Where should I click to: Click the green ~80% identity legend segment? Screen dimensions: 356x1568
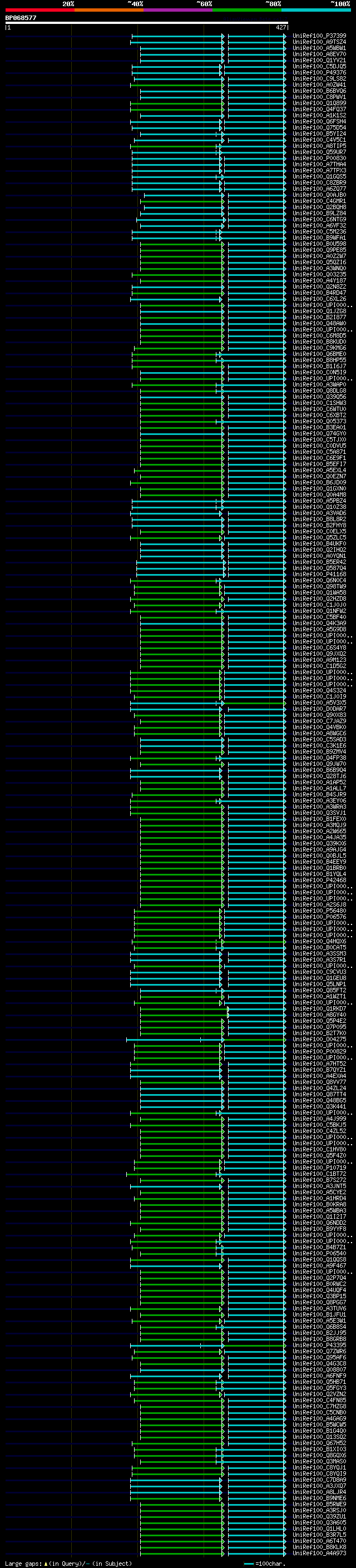pos(247,10)
